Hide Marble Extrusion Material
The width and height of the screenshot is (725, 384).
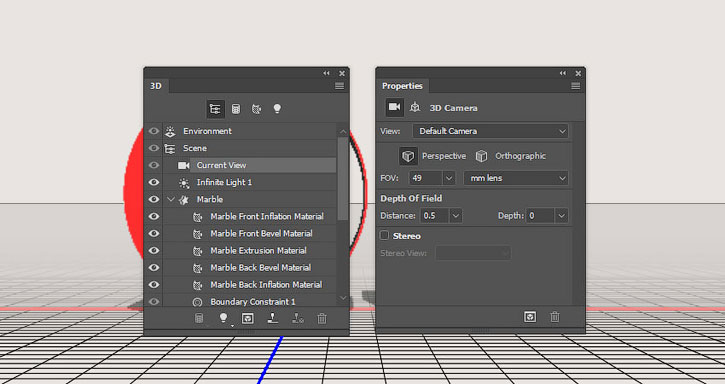point(154,251)
